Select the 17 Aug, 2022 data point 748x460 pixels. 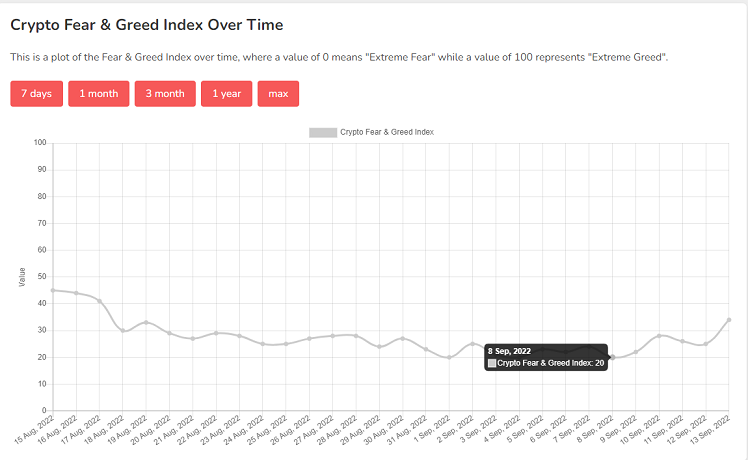coord(100,301)
